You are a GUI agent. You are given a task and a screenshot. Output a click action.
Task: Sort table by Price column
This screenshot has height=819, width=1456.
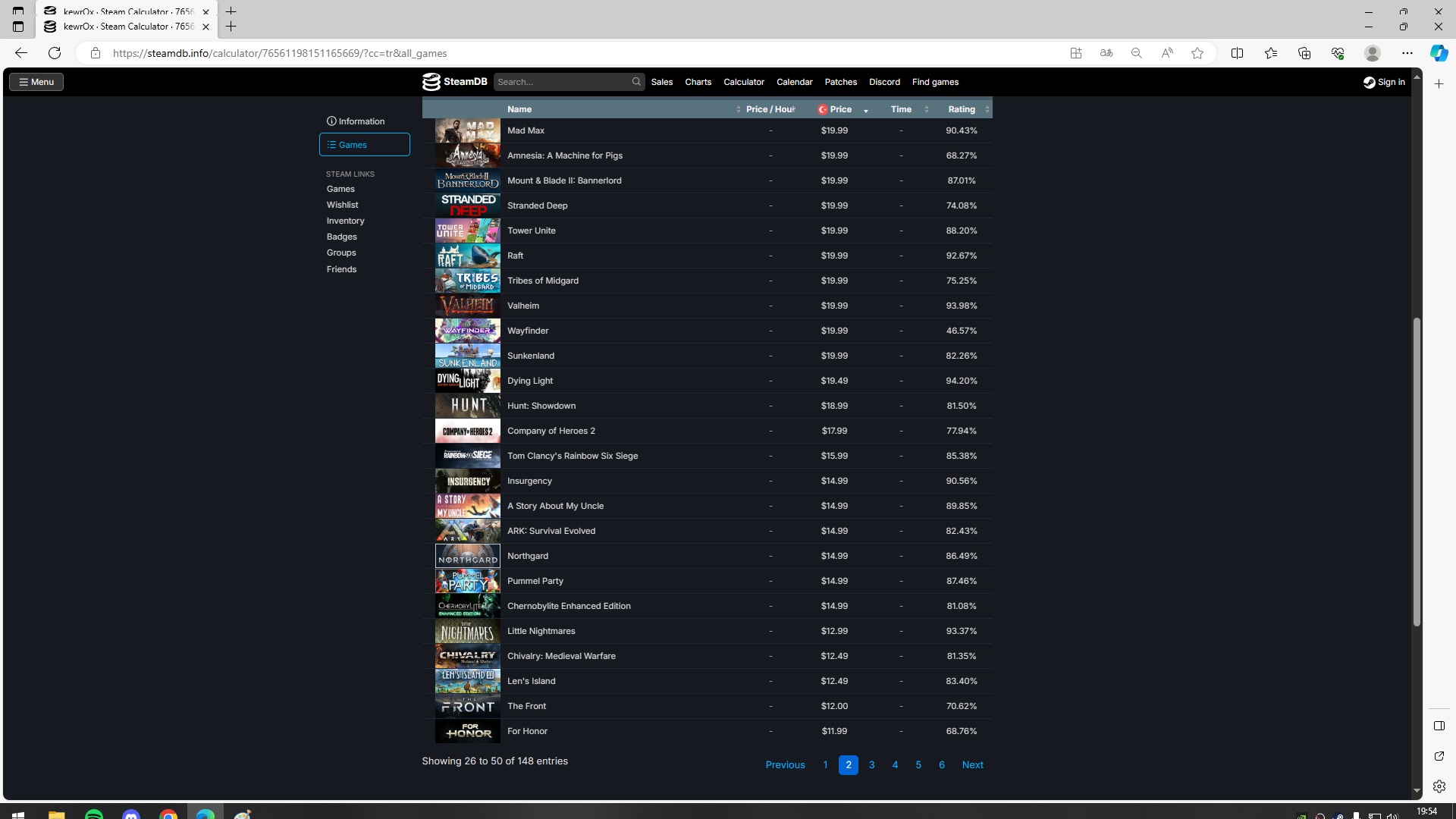point(841,109)
